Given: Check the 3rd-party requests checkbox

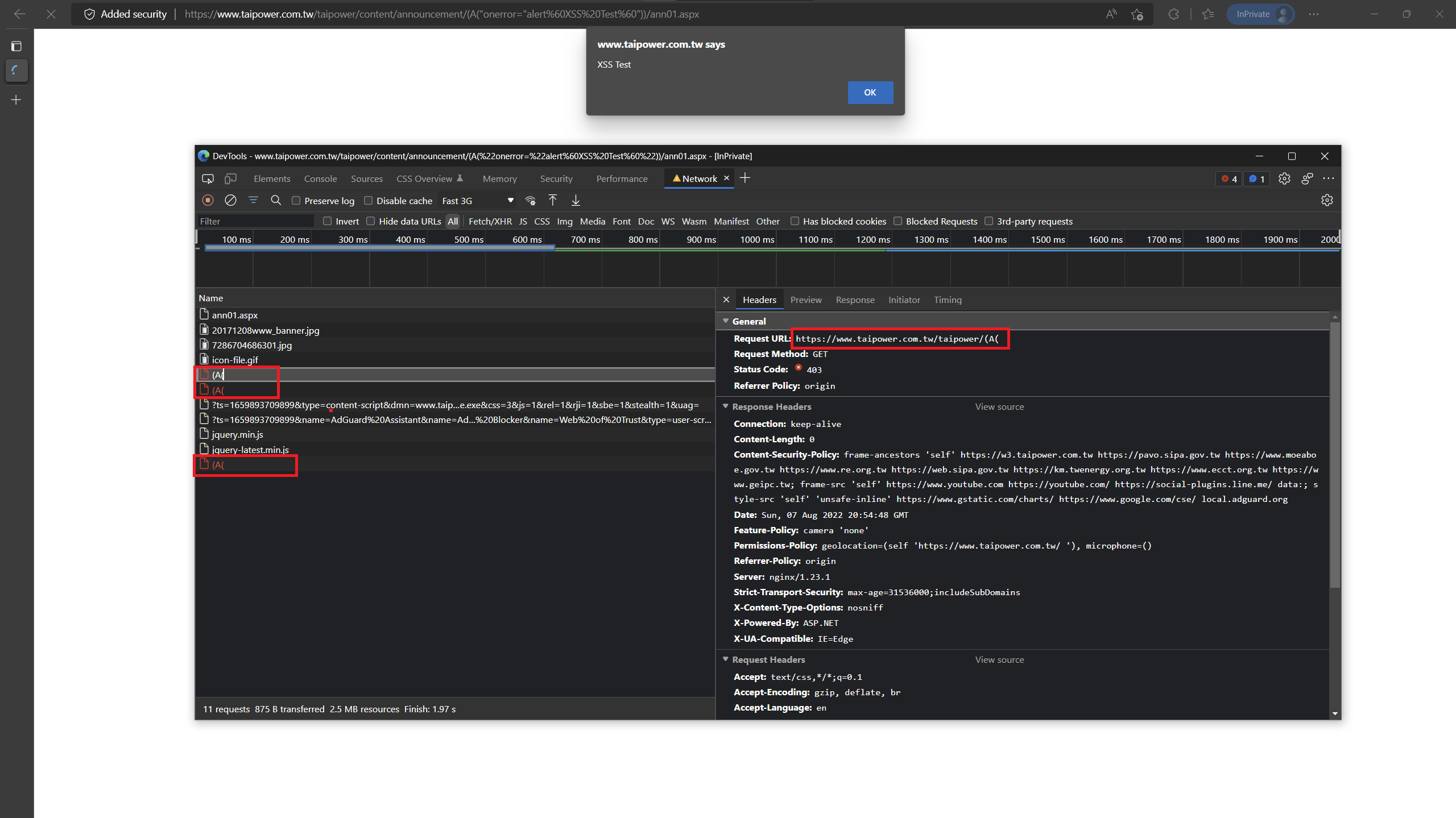Looking at the screenshot, I should (x=989, y=221).
